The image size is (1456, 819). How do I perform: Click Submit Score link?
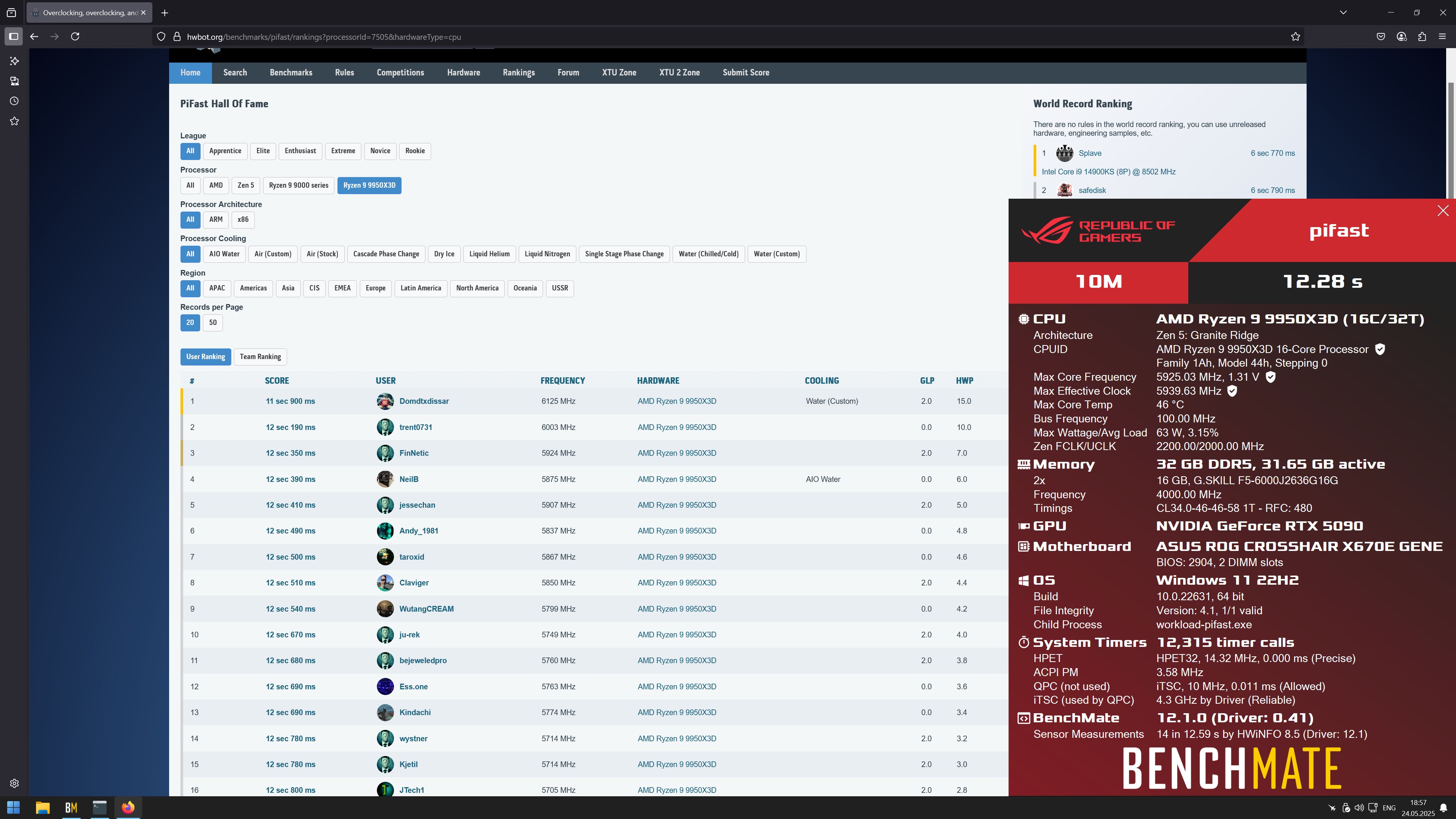tap(745, 73)
